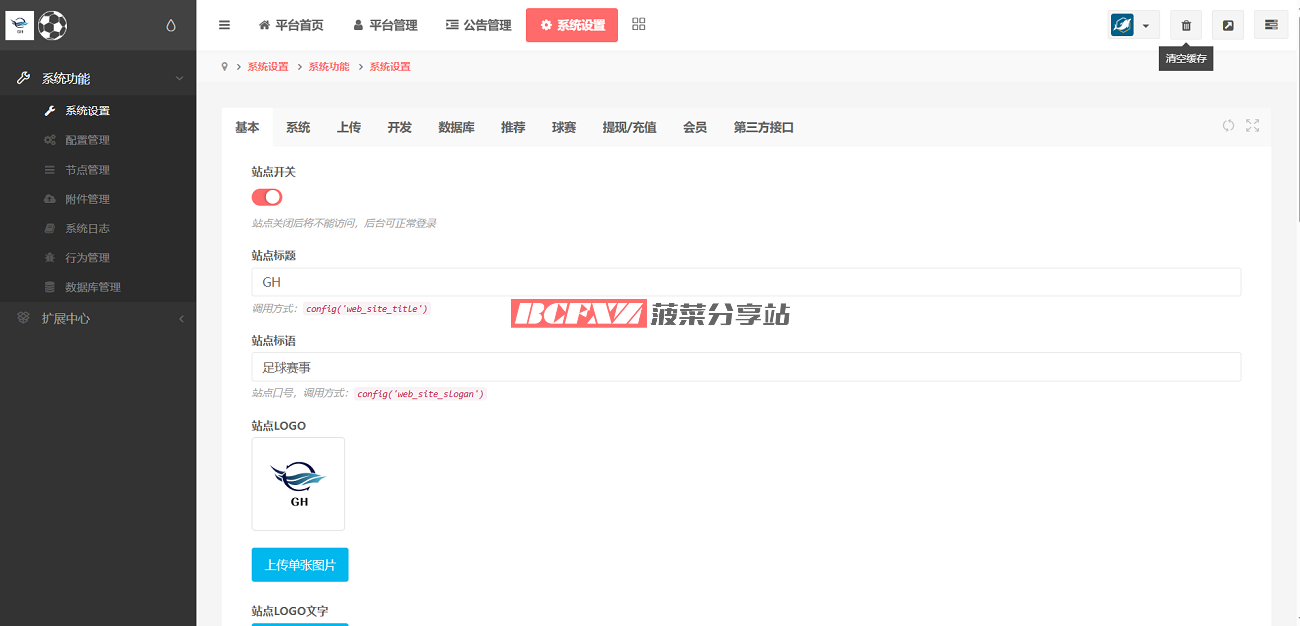Click the hamburger menu collapse icon
This screenshot has width=1300, height=626.
(x=224, y=25)
